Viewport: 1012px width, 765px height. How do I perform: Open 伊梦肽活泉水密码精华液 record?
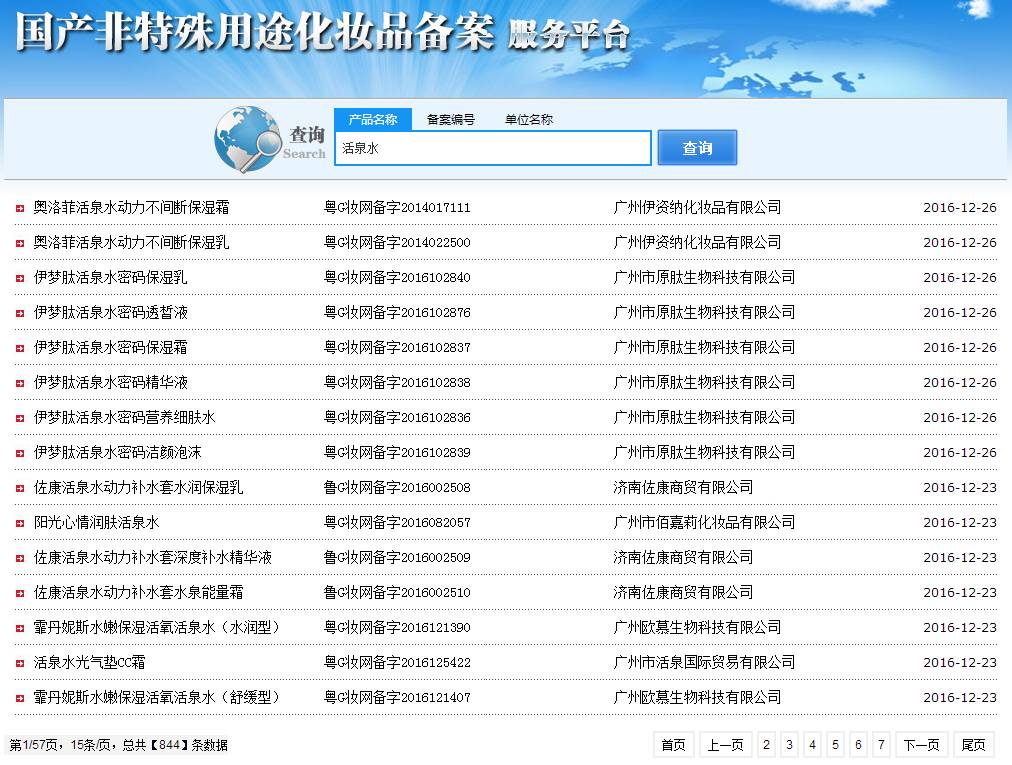point(110,382)
